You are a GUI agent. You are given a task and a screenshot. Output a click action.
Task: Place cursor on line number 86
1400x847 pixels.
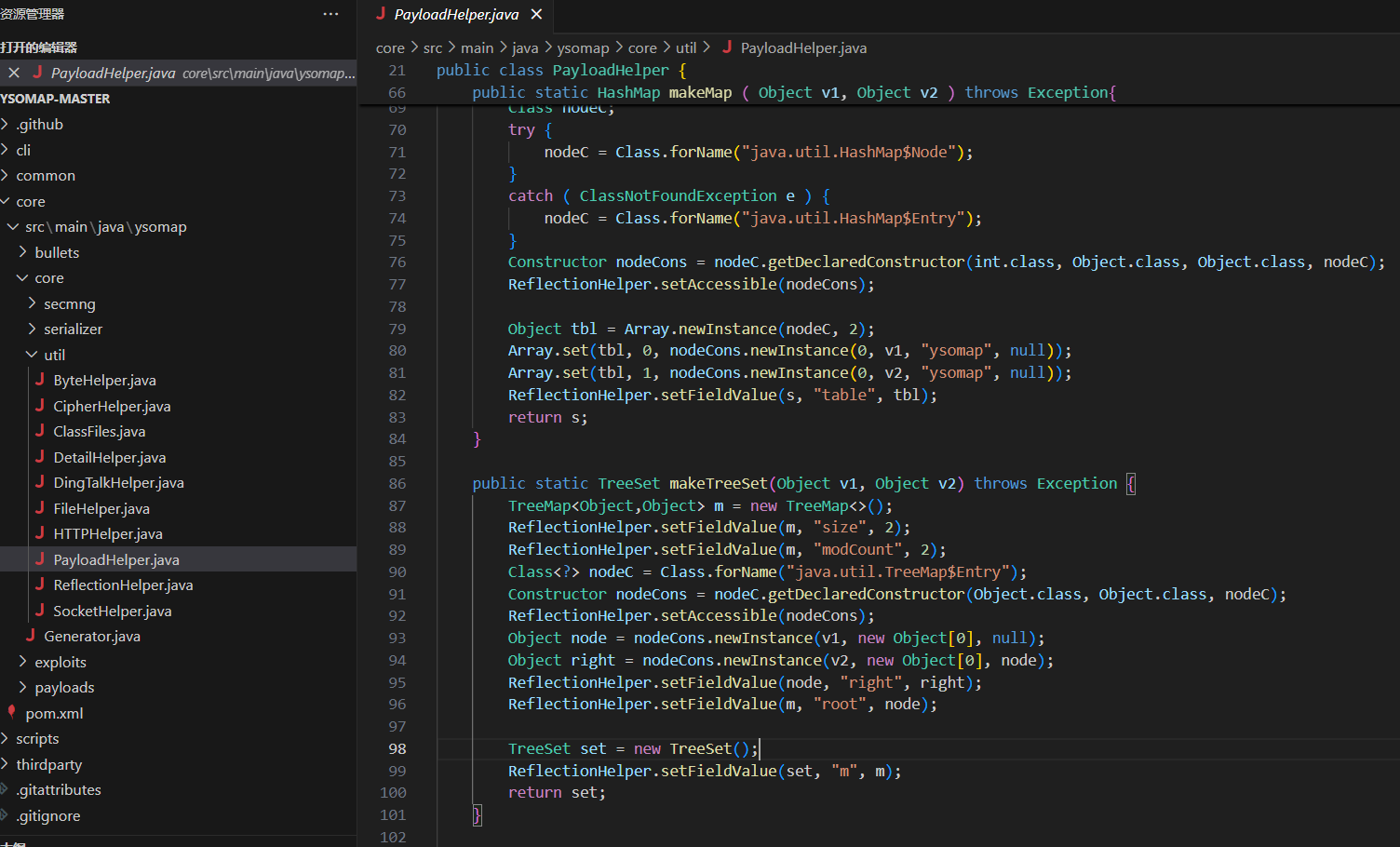point(397,483)
